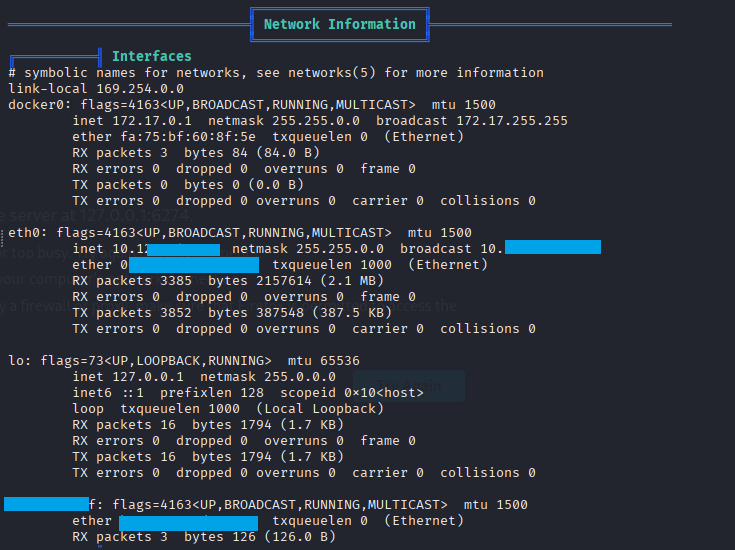The image size is (735, 550).
Task: Click the redacted eth0 broadcast address box
Action: tap(552, 247)
